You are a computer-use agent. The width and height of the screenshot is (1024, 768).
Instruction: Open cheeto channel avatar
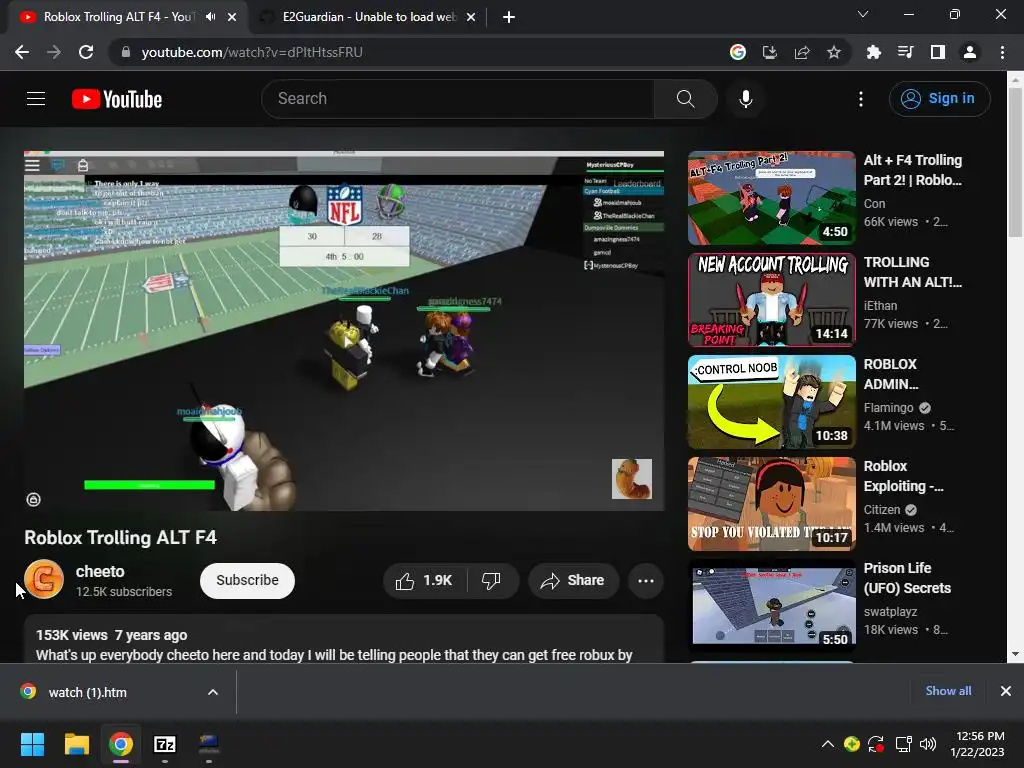click(44, 579)
